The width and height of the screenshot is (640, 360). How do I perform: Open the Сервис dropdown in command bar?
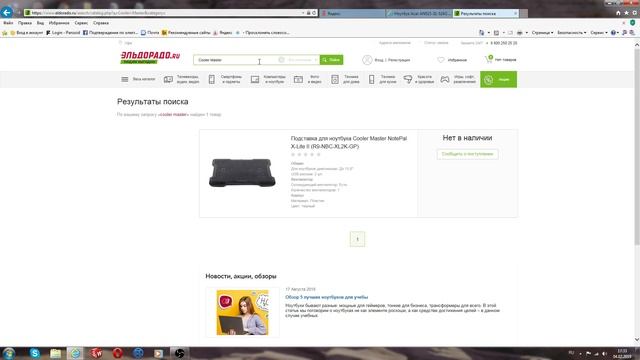pos(599,33)
